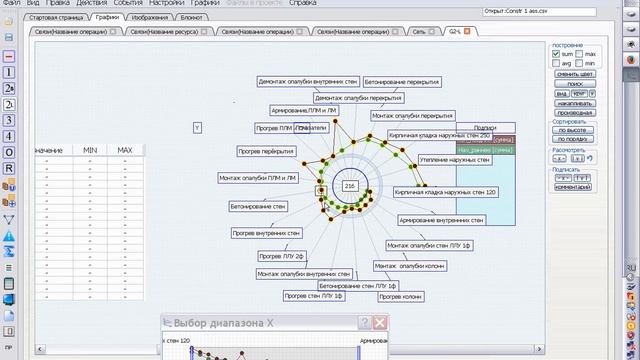
Task: Click the 'поиск' button
Action: [575, 84]
